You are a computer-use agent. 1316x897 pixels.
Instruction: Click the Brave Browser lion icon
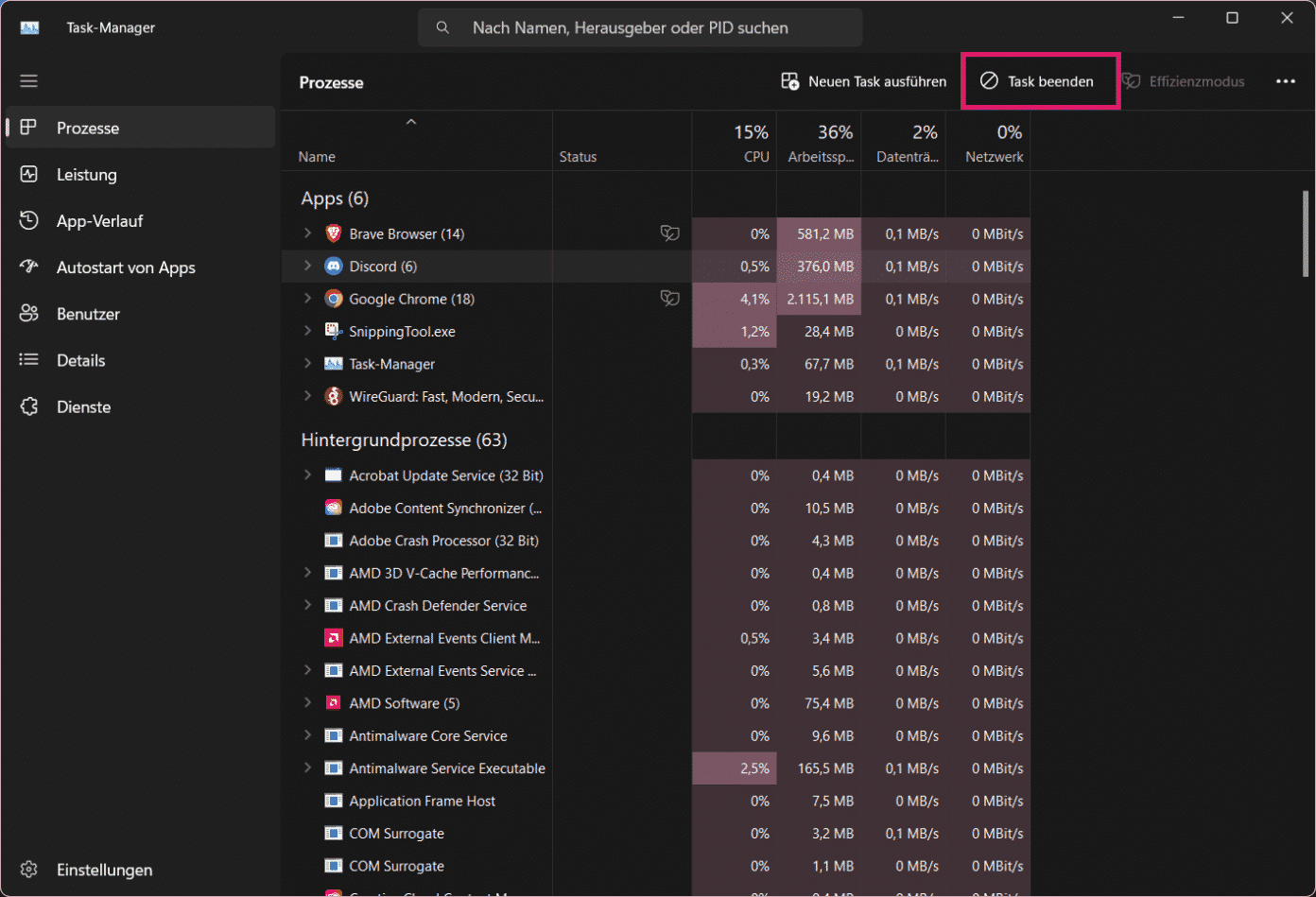(x=333, y=233)
